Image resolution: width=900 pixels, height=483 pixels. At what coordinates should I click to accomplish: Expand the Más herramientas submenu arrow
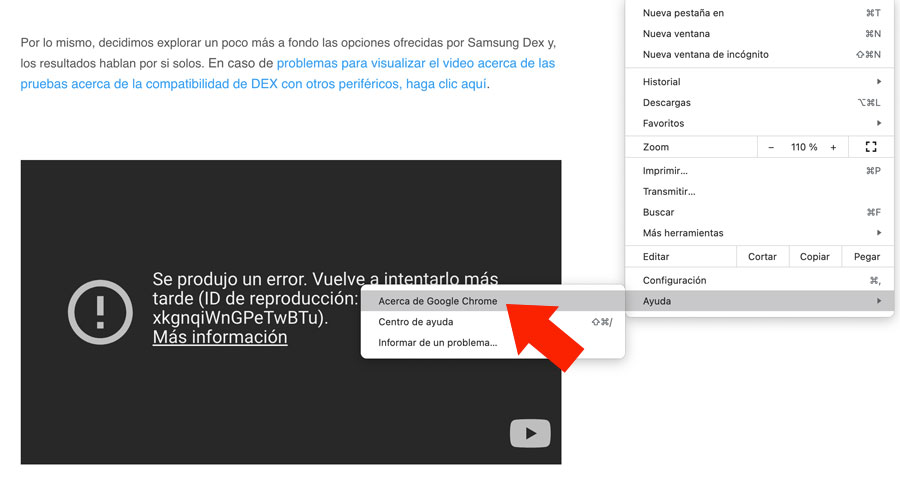point(879,233)
